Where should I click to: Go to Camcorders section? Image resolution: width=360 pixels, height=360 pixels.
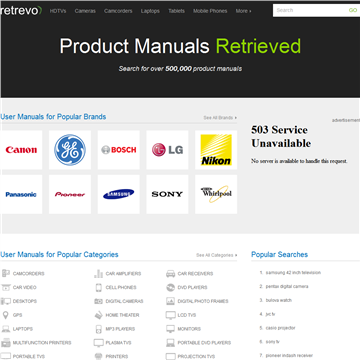click(x=118, y=11)
